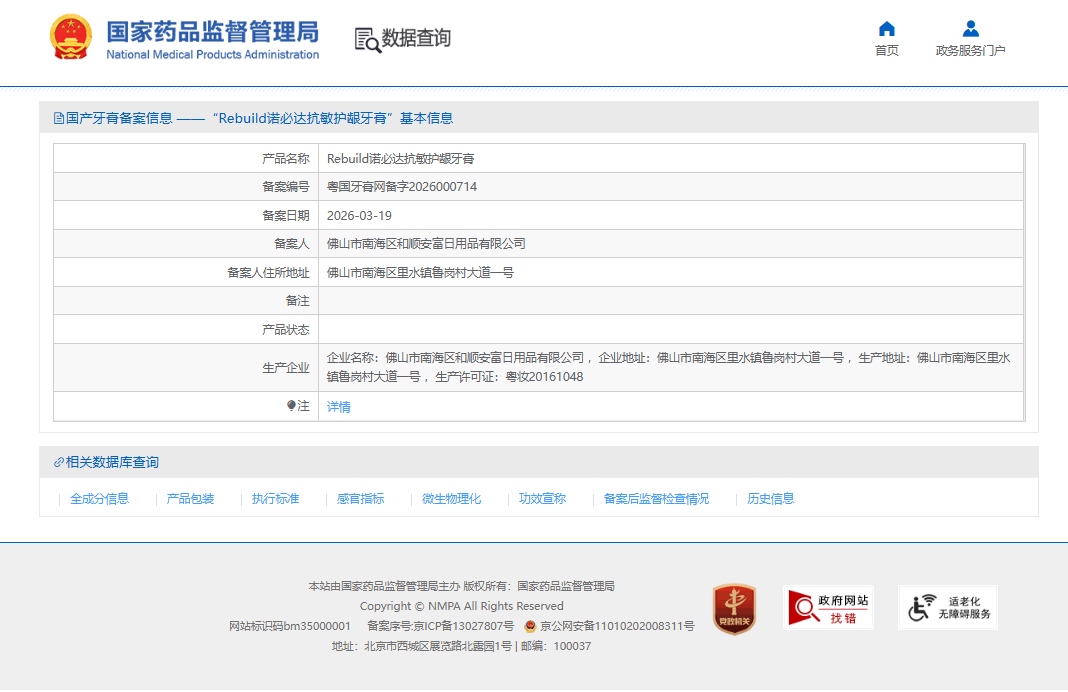Select filing number 粤国牙膏网备字2026000714
The height and width of the screenshot is (692, 1068).
point(402,187)
